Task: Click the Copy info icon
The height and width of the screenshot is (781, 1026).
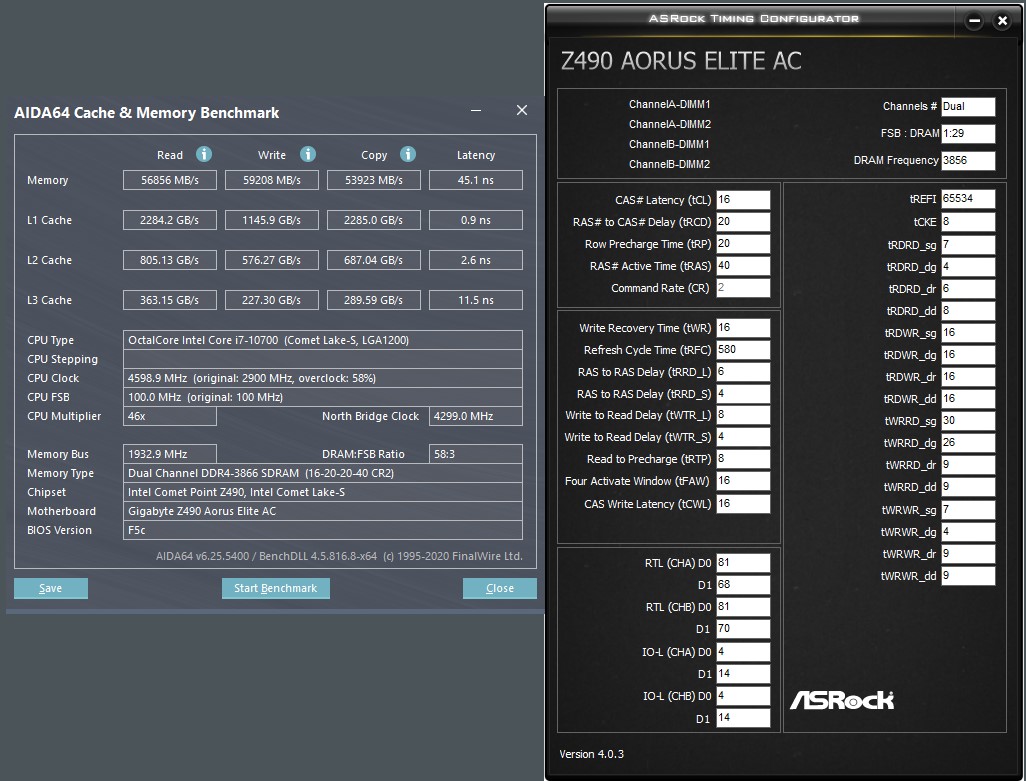Action: tap(408, 154)
